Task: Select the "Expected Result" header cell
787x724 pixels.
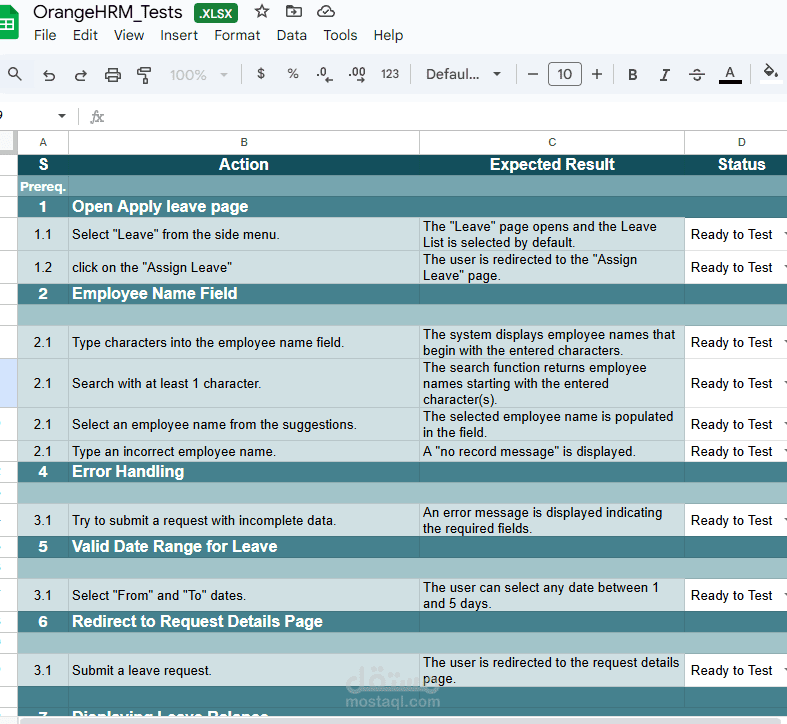Action: tap(552, 164)
